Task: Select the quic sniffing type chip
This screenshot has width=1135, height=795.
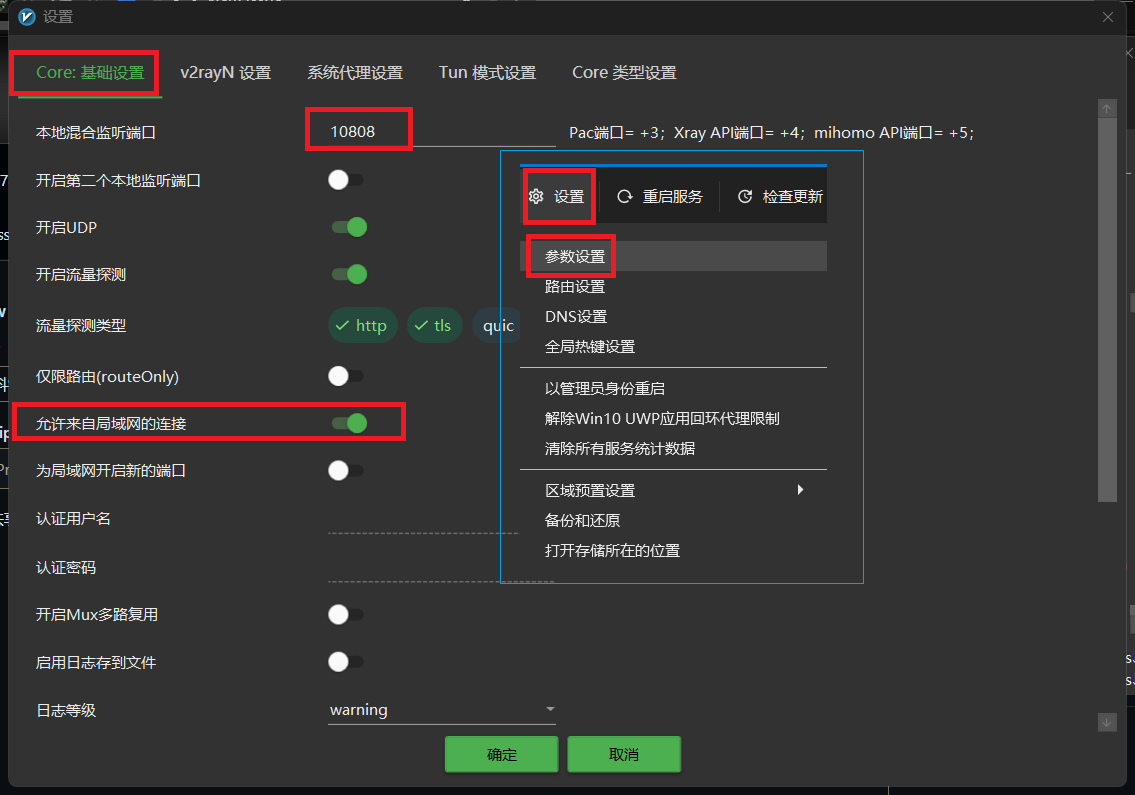Action: (x=497, y=326)
